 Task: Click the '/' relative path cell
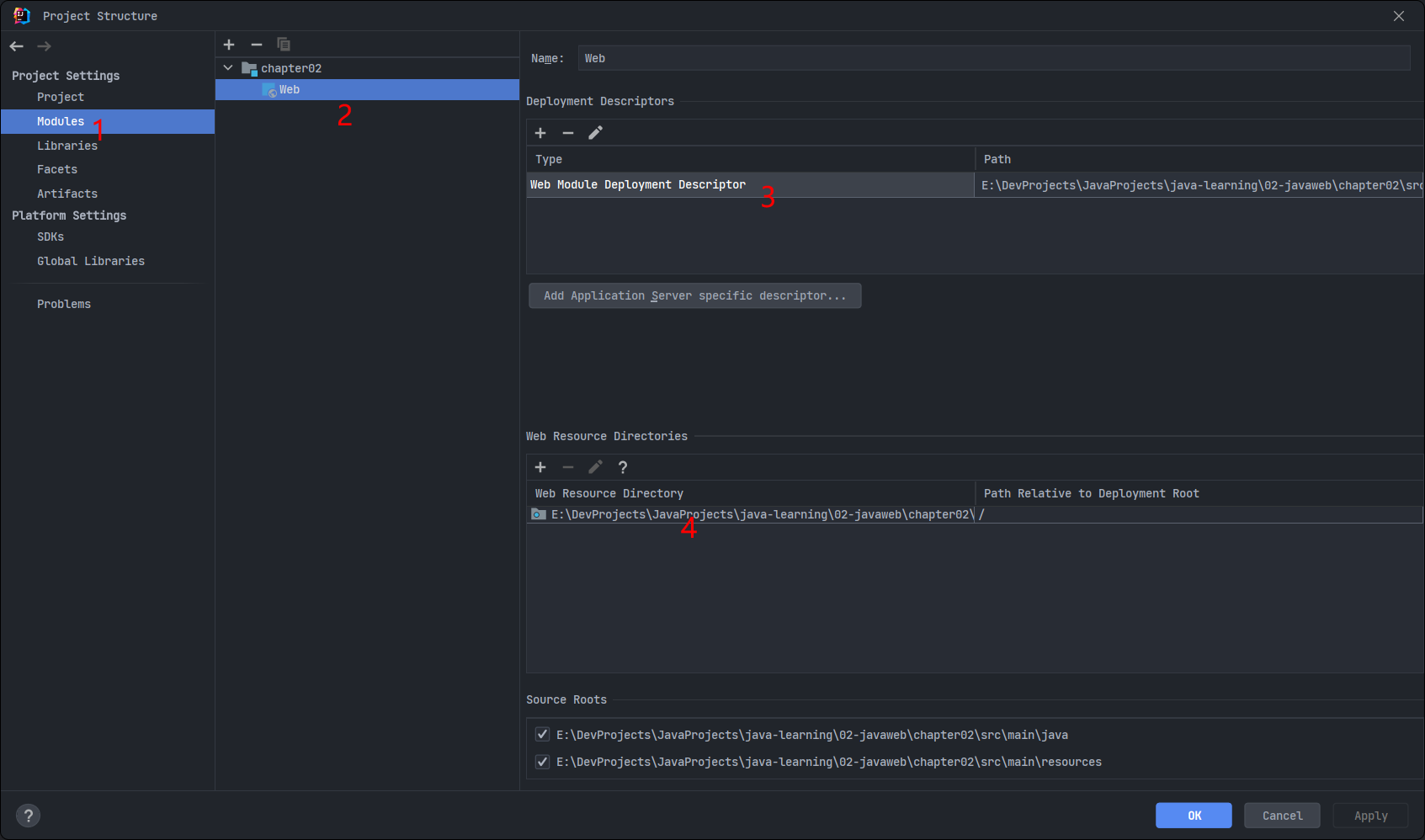click(1199, 514)
